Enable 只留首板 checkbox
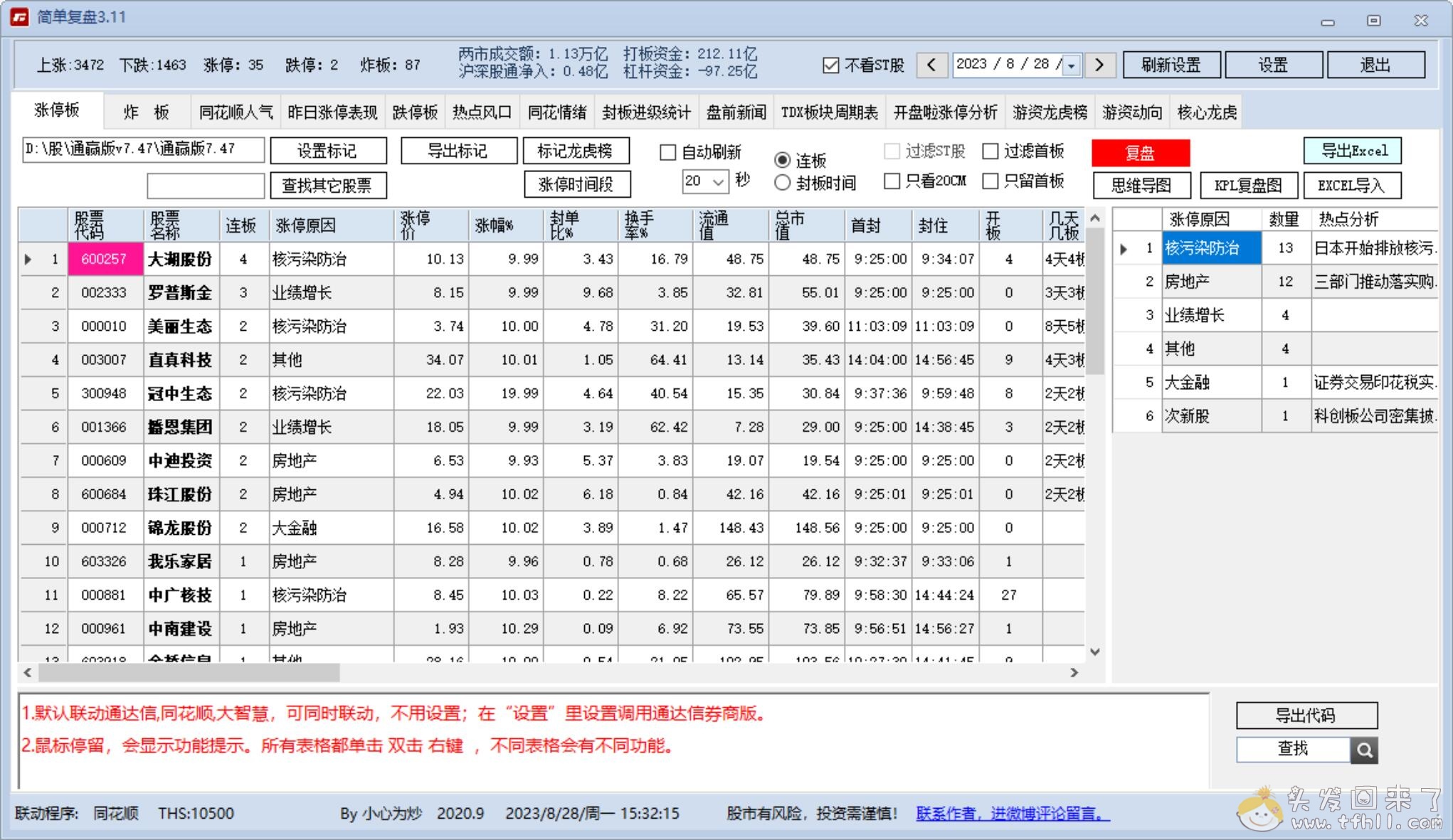This screenshot has width=1453, height=840. pyautogui.click(x=990, y=181)
